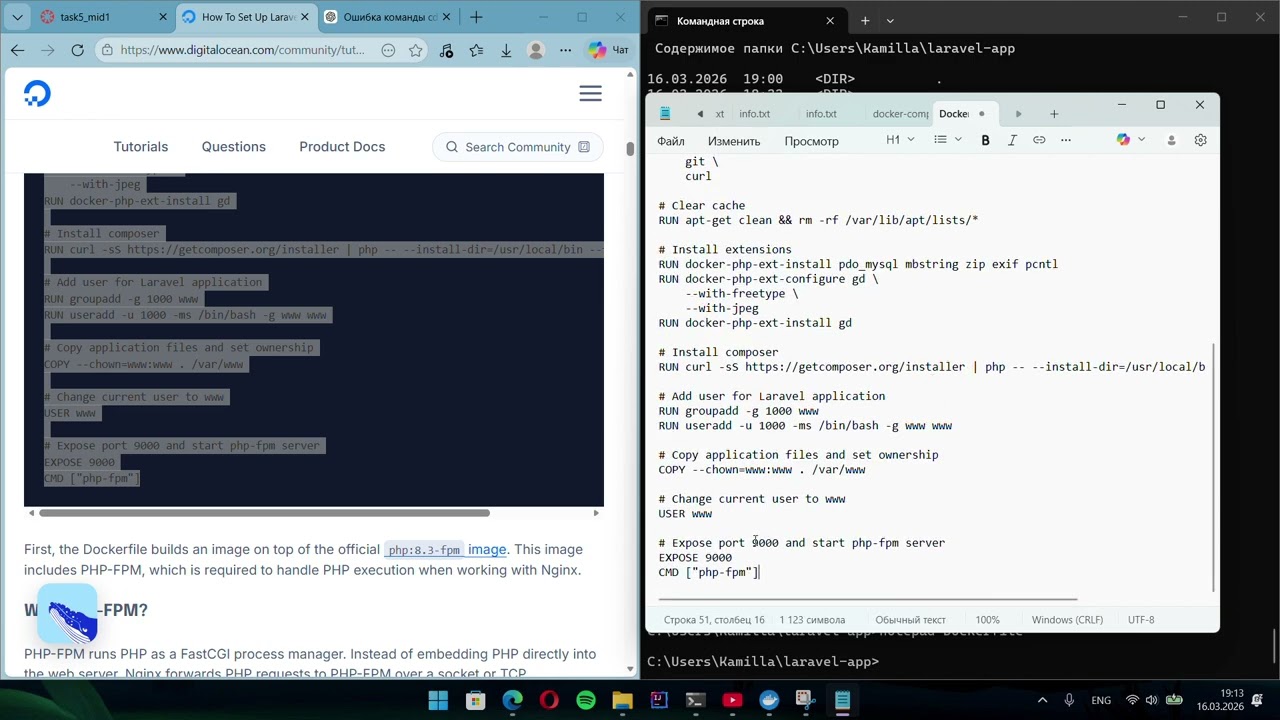1280x720 pixels.
Task: Open Copilot chat in Edge
Action: coord(608,50)
